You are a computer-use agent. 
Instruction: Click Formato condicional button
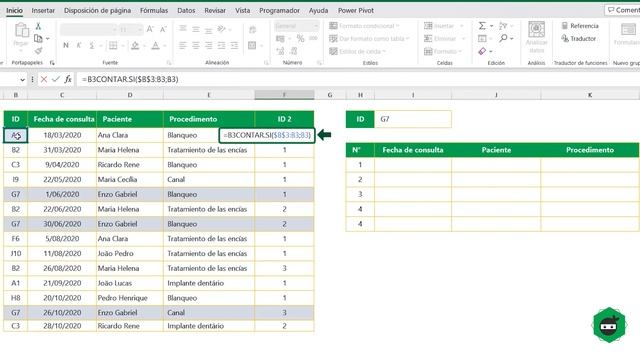[x=364, y=26]
